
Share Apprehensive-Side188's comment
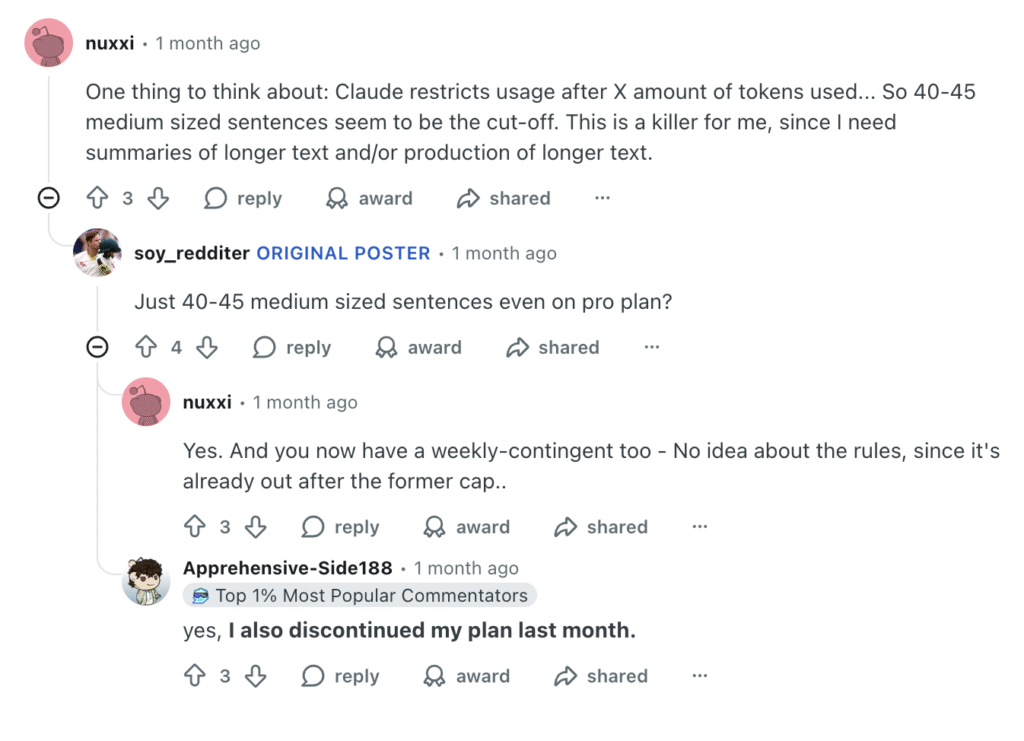click(x=601, y=676)
